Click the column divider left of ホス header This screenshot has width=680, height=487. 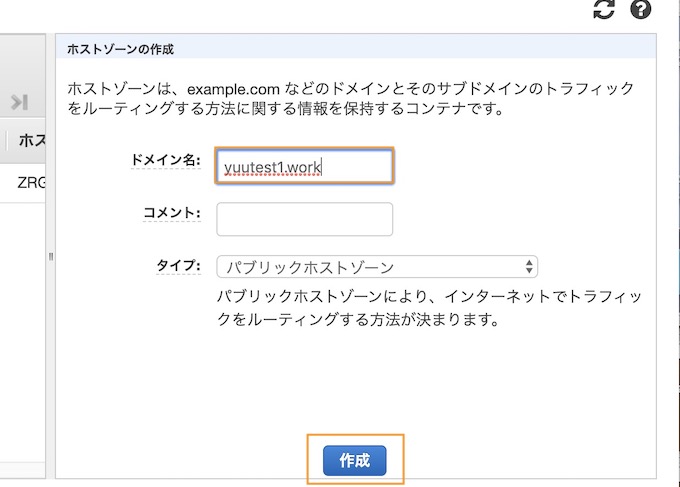tap(6, 141)
